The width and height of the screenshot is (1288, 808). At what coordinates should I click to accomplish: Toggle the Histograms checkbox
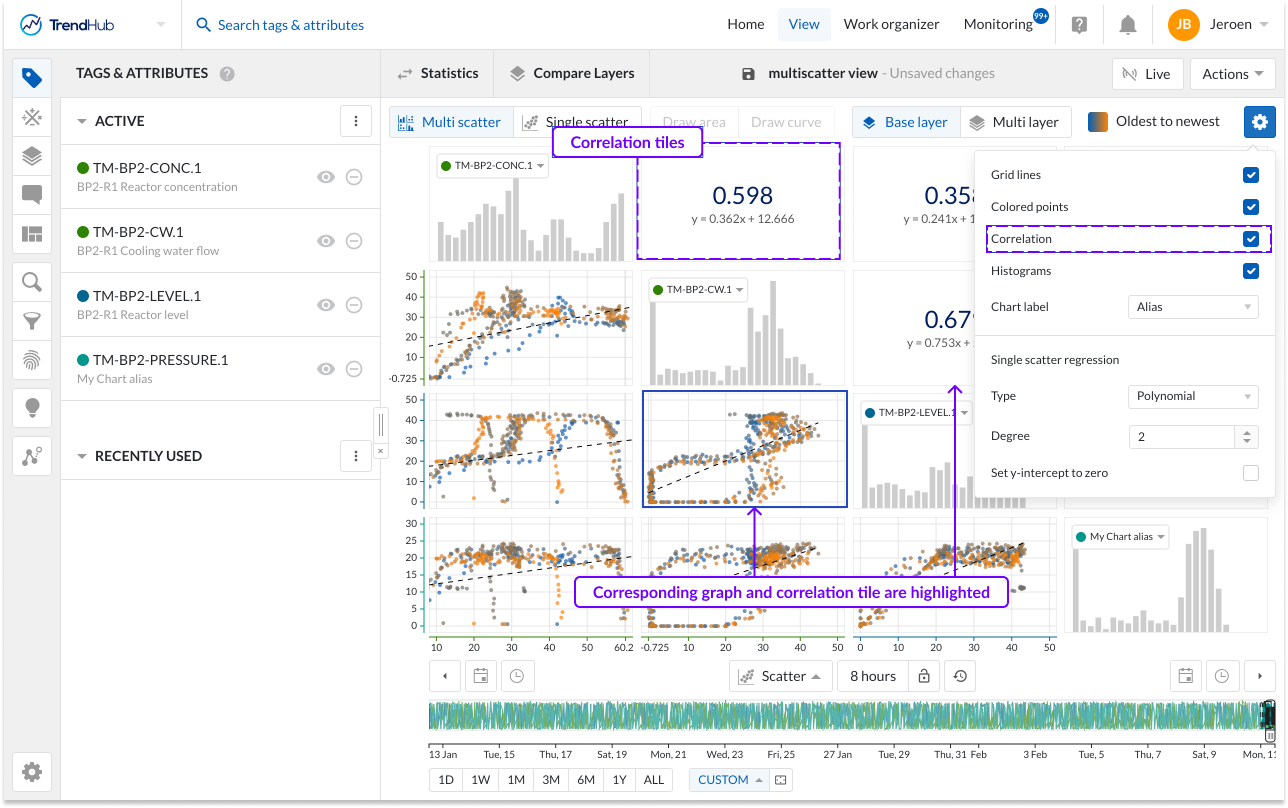(1250, 271)
